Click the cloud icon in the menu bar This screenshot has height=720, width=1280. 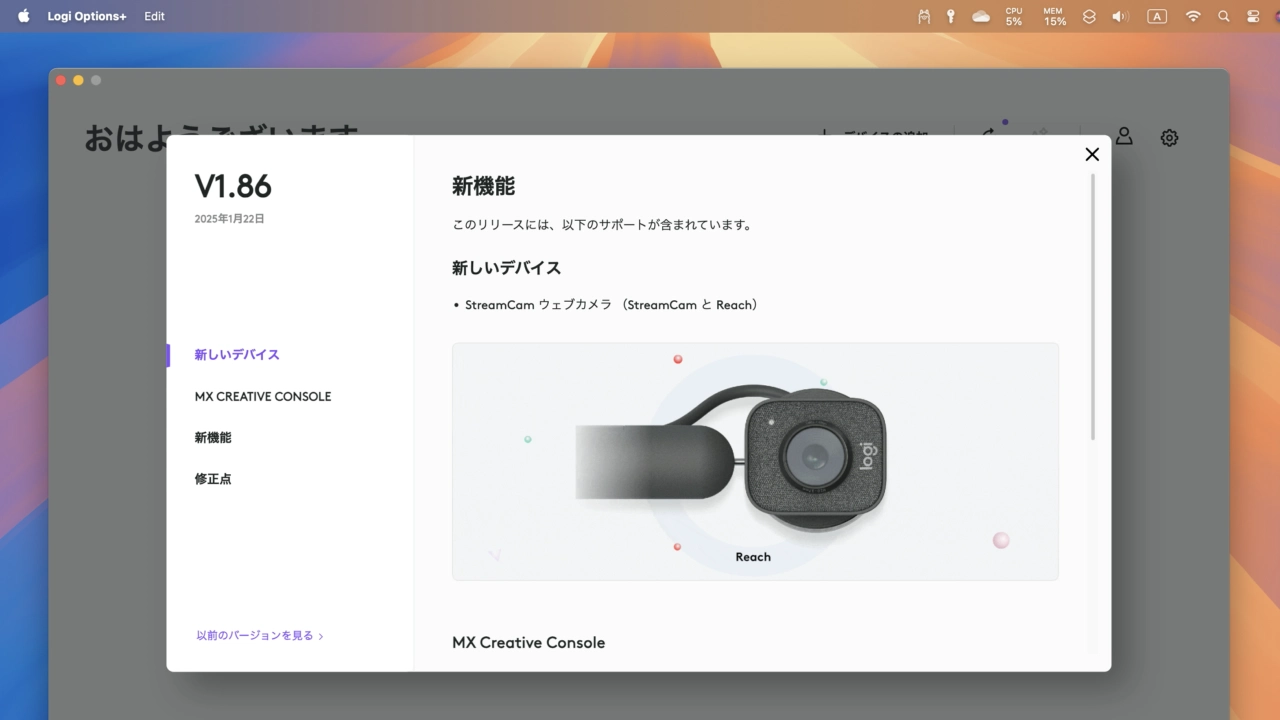pyautogui.click(x=981, y=16)
